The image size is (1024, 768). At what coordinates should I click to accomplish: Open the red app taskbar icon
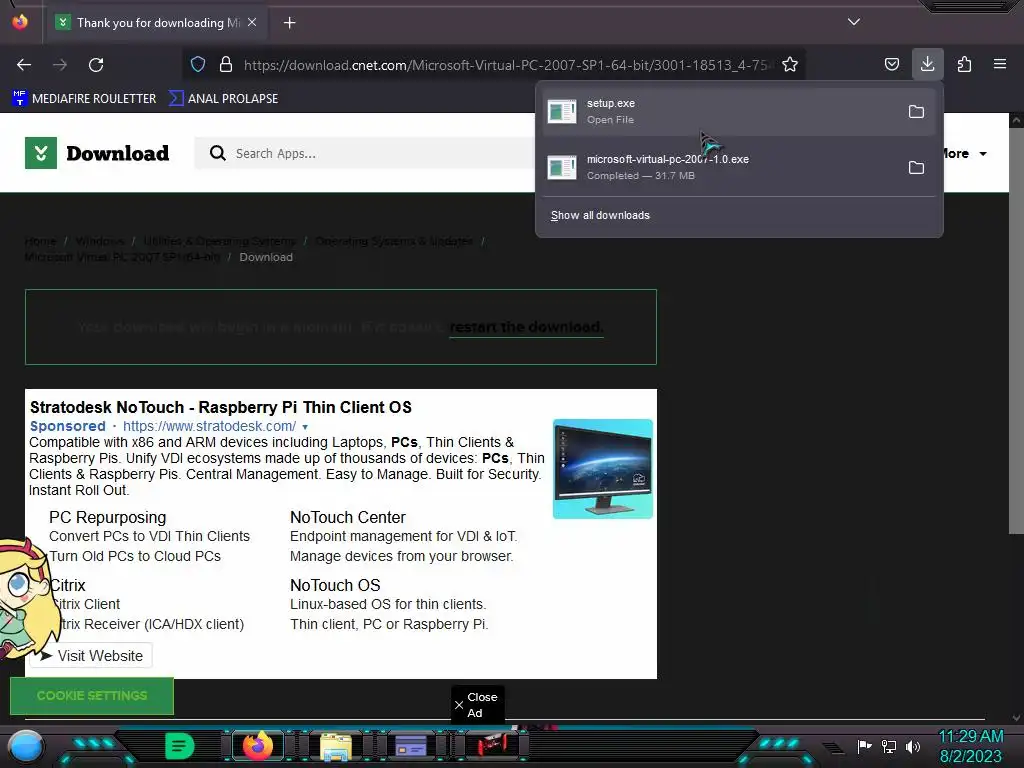[492, 744]
